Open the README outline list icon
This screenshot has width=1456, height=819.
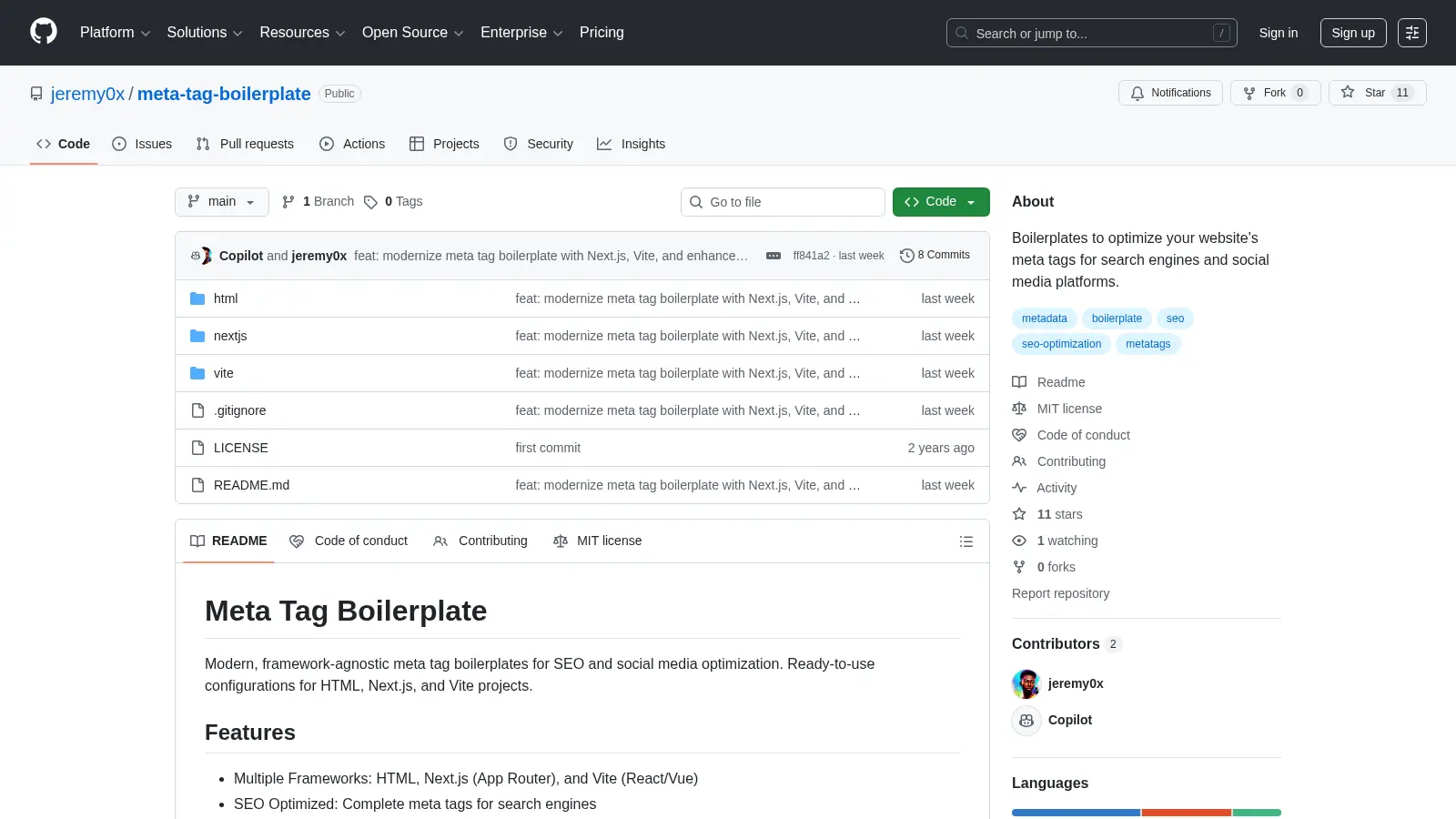click(x=966, y=541)
